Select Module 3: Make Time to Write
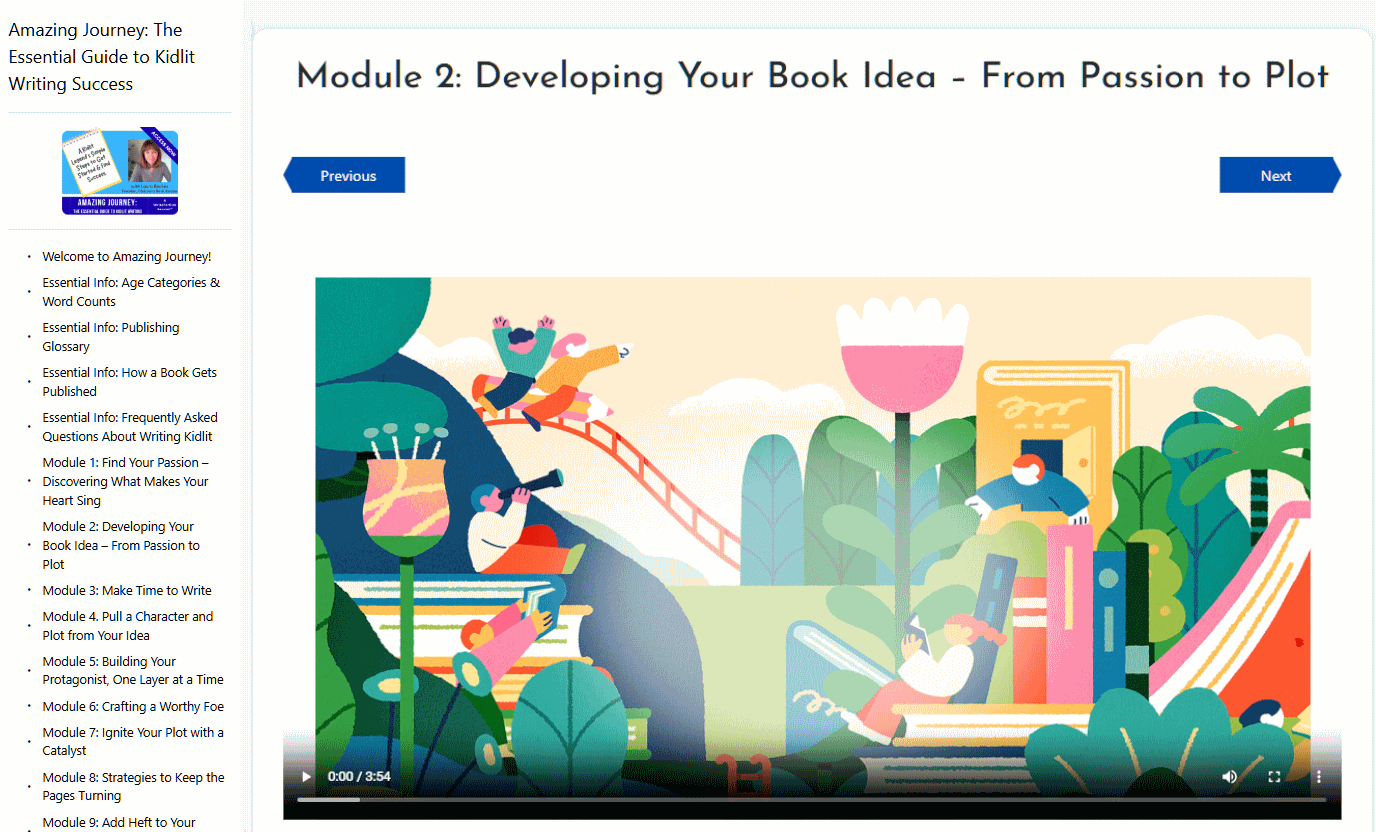Viewport: 1376px width, 832px height. [x=127, y=590]
